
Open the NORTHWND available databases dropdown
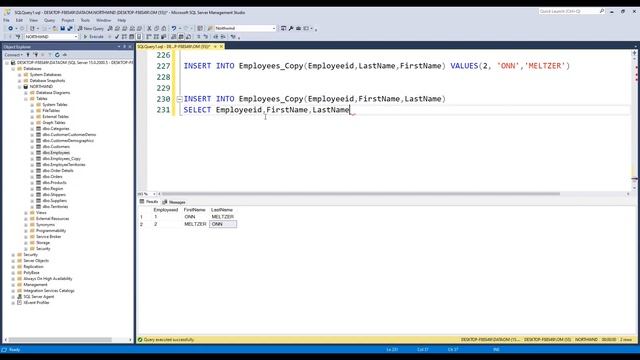[76, 37]
